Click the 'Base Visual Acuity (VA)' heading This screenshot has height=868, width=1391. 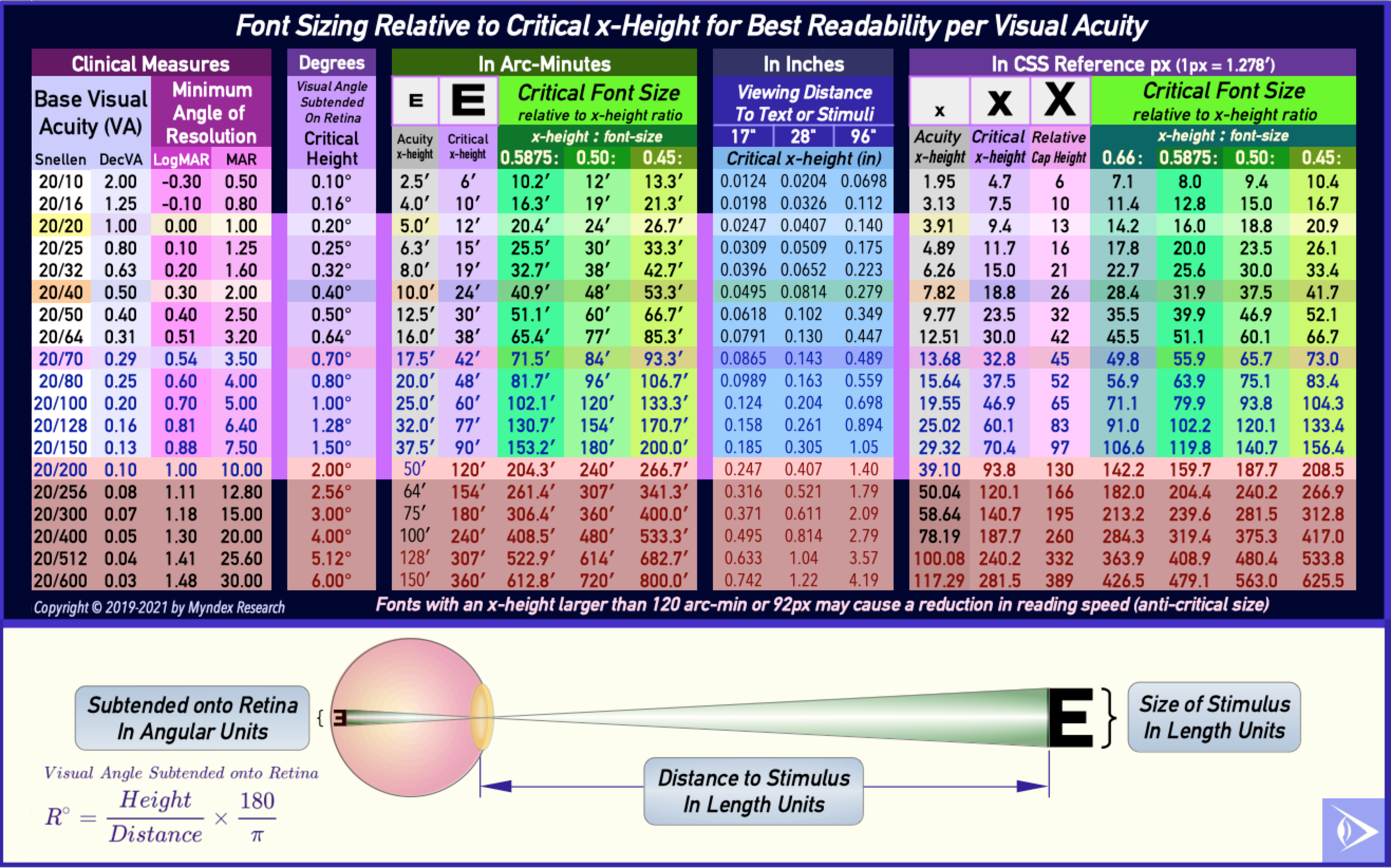point(91,112)
